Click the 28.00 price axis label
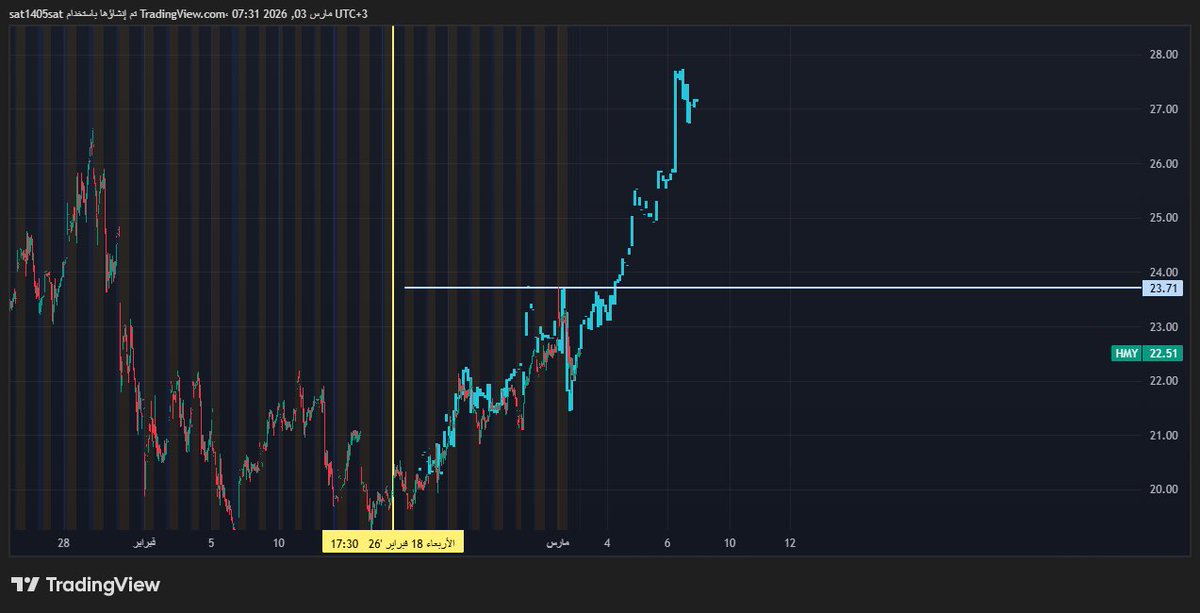1200x613 pixels. [1163, 55]
